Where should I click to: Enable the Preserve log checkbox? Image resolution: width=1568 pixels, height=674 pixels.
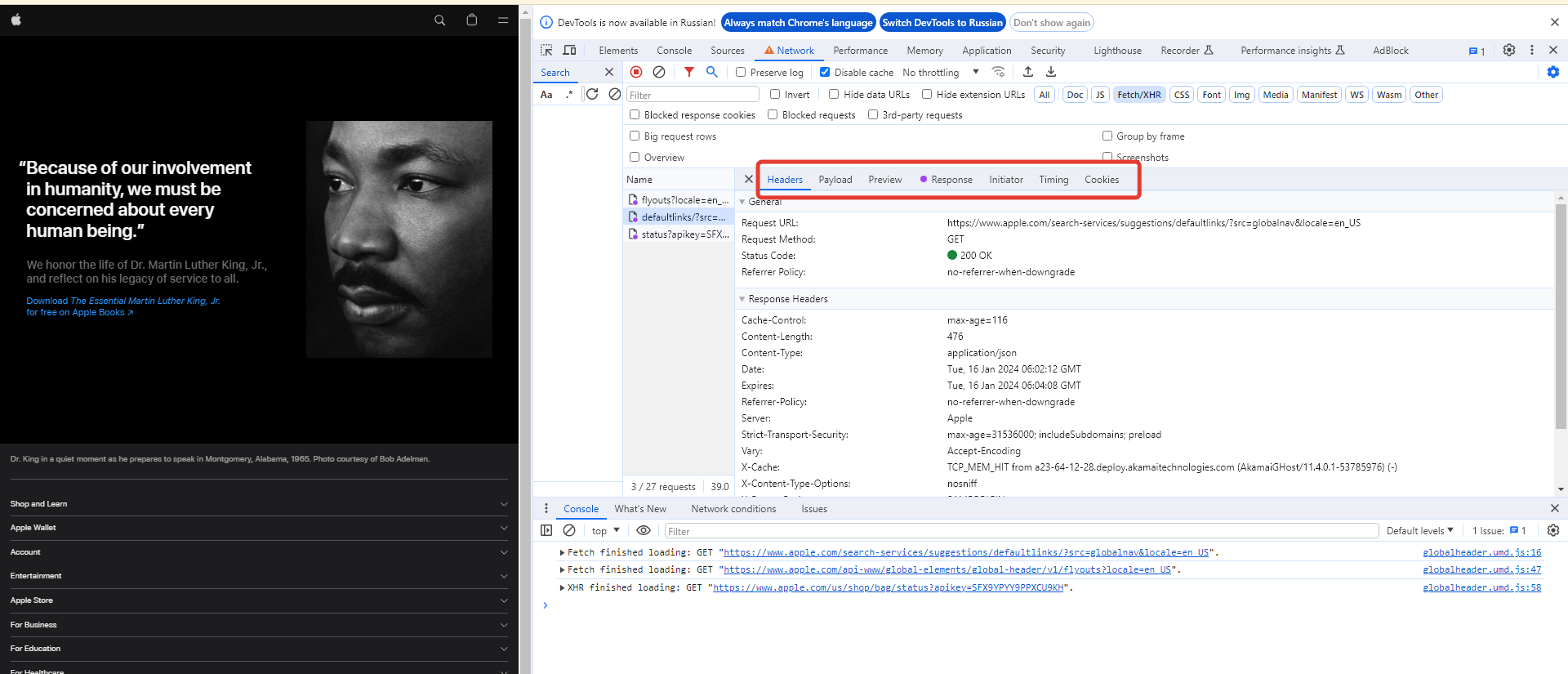741,72
